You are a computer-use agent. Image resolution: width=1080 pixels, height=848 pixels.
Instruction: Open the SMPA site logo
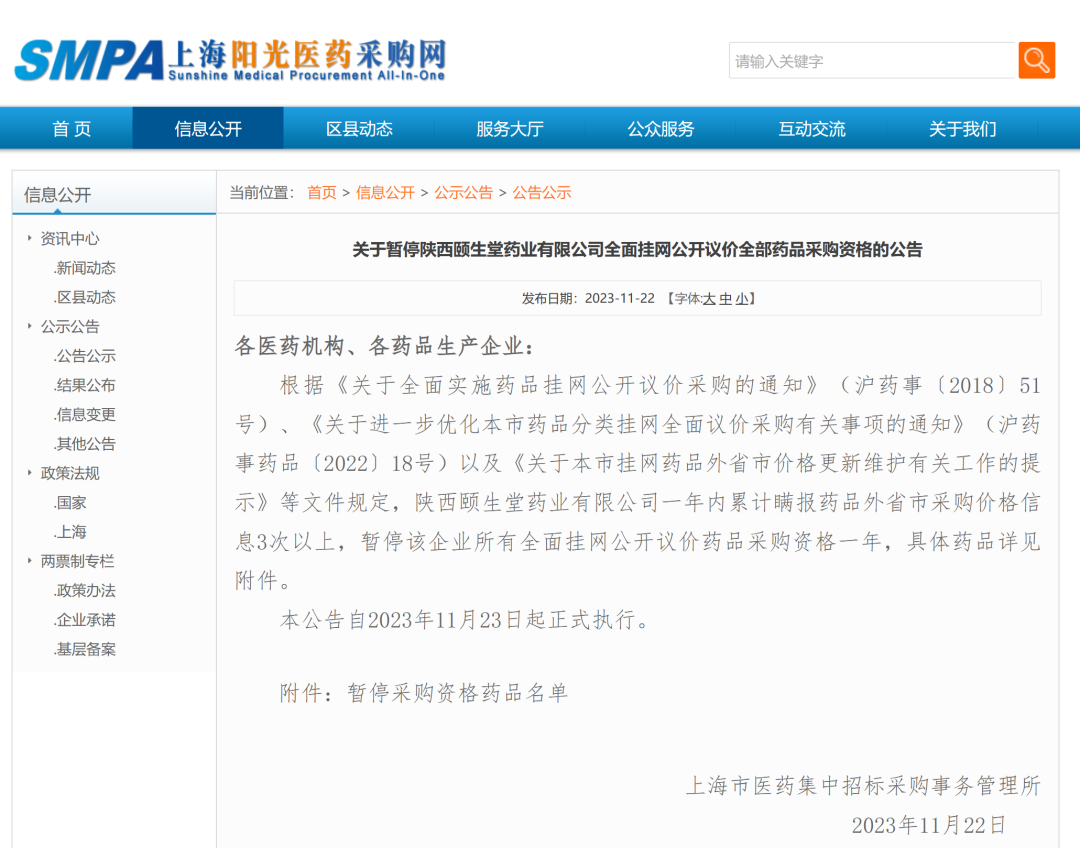point(231,61)
